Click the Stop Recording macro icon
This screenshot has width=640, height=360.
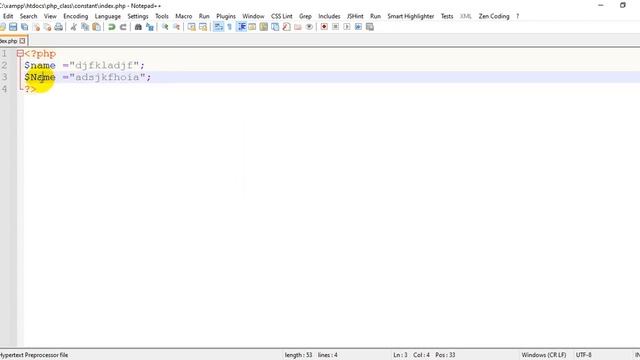(336, 27)
